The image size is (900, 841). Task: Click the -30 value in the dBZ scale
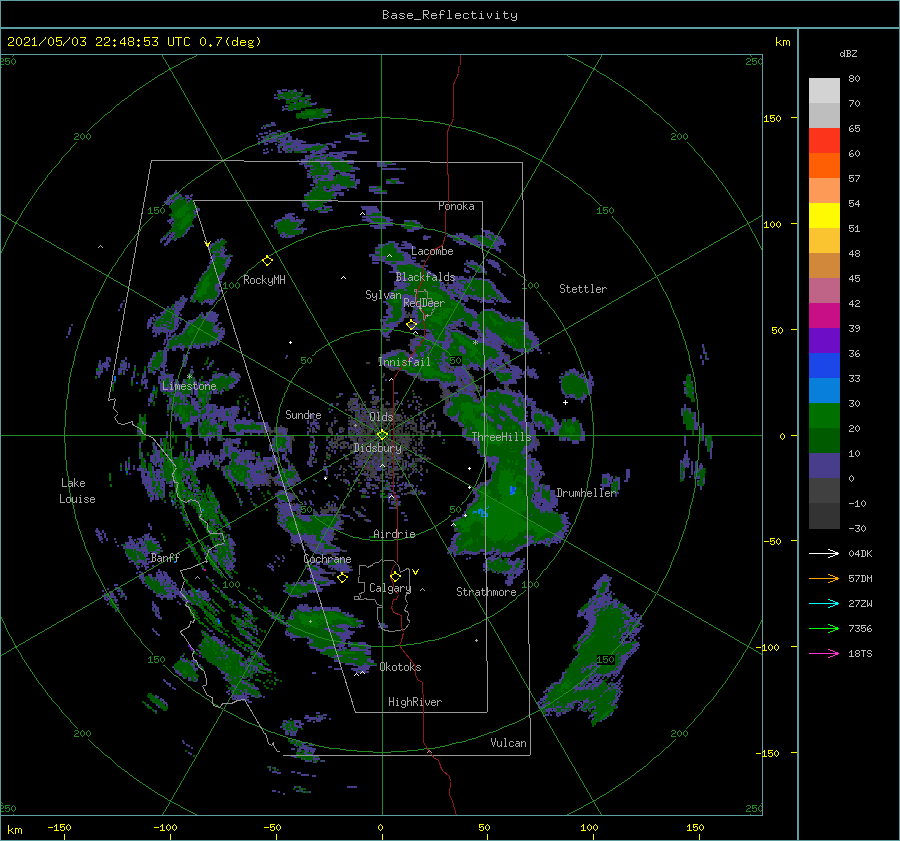(x=857, y=528)
